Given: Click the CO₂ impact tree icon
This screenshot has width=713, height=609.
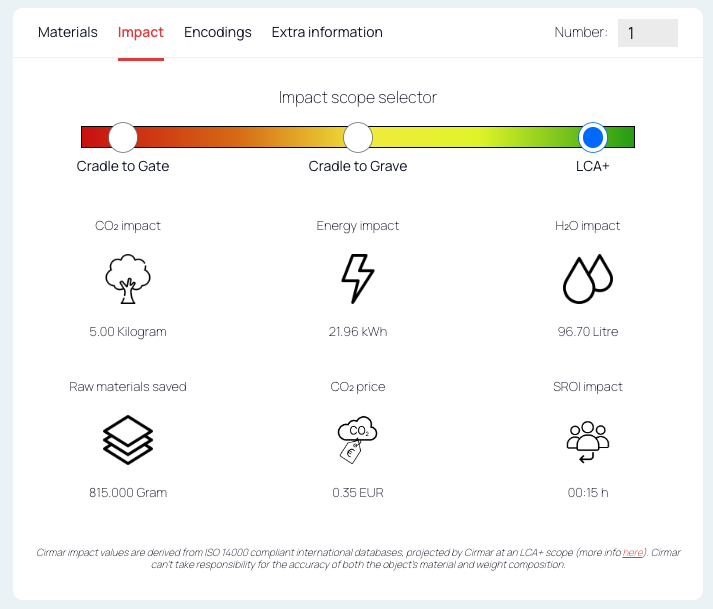Looking at the screenshot, I should [x=128, y=279].
